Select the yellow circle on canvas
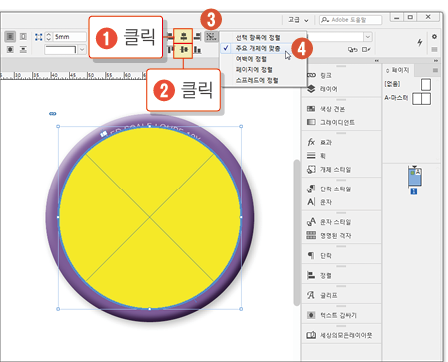Screen dimensions: 448x362 pyautogui.click(x=150, y=218)
